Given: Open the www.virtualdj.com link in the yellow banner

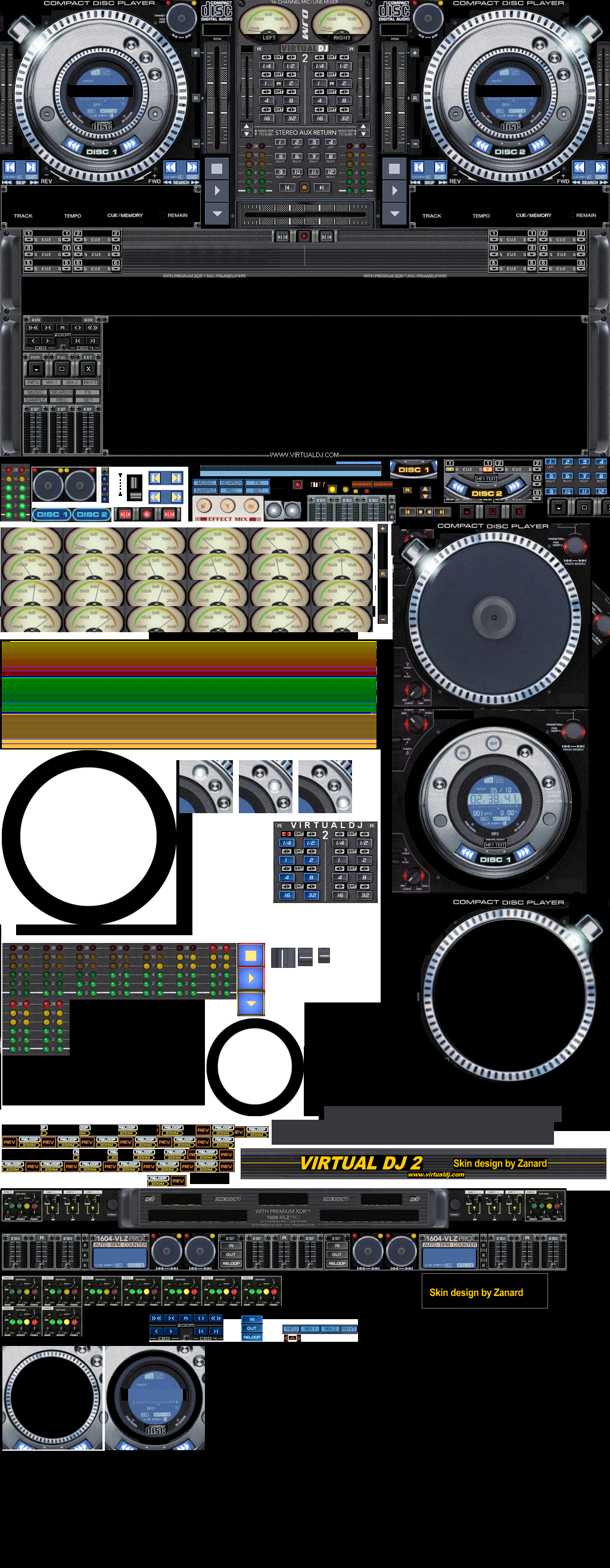Looking at the screenshot, I should point(435,1174).
